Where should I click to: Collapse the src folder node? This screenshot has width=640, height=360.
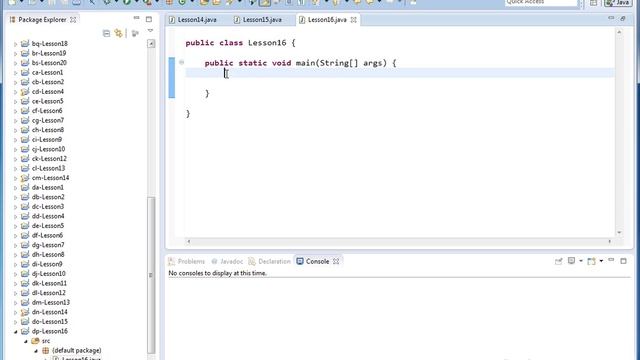point(26,341)
